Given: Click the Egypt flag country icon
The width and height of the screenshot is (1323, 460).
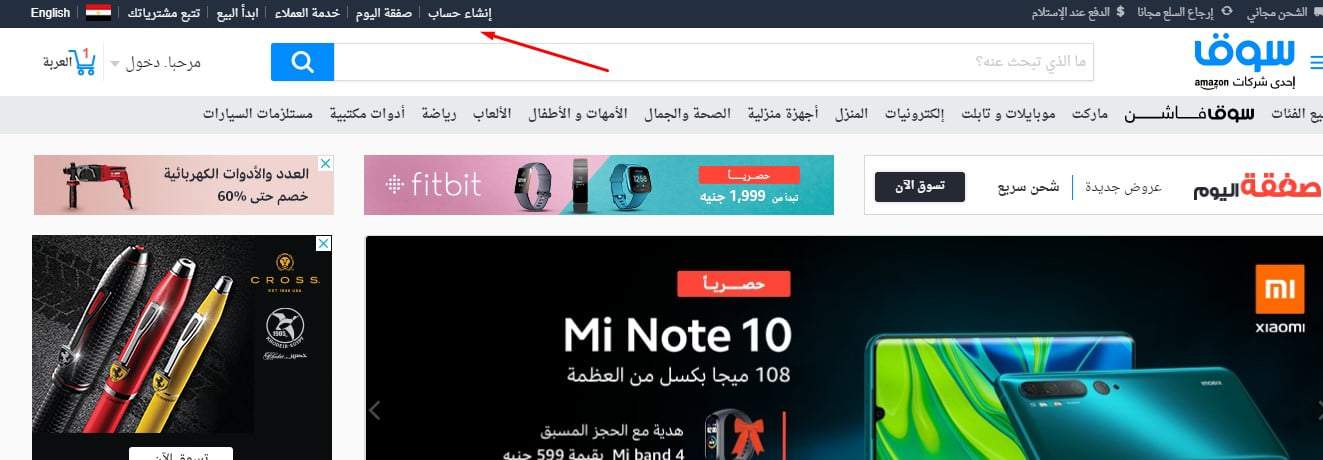Looking at the screenshot, I should [x=98, y=13].
